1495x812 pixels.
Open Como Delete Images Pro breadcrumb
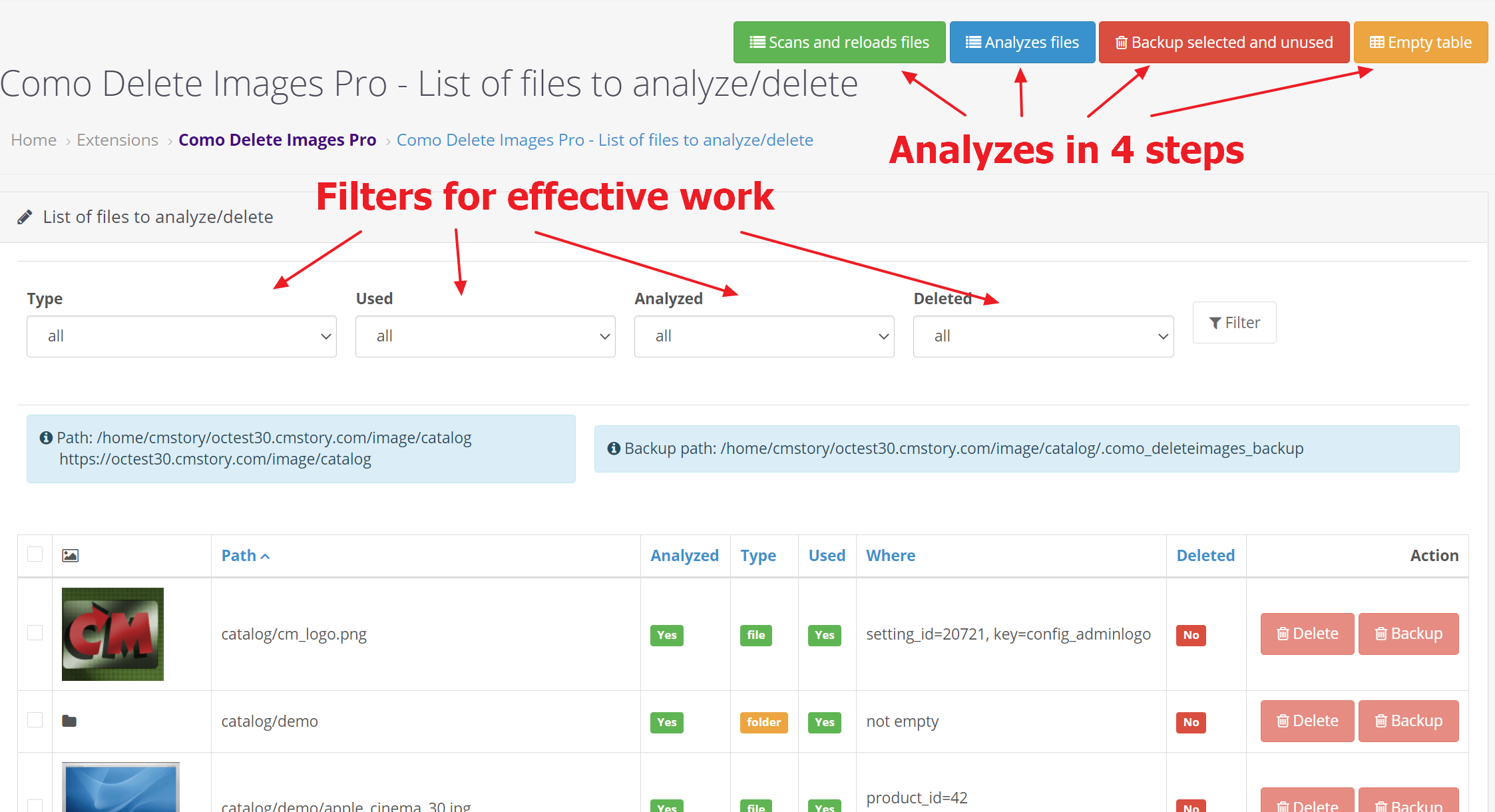click(x=277, y=140)
